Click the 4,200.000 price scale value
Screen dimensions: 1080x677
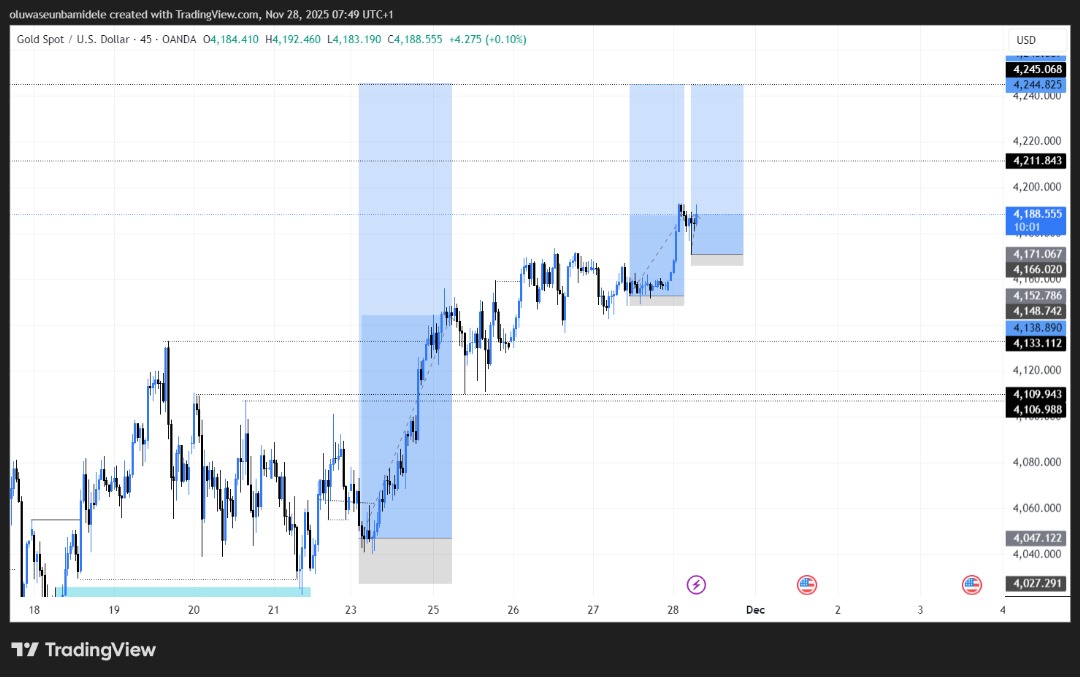point(1037,187)
